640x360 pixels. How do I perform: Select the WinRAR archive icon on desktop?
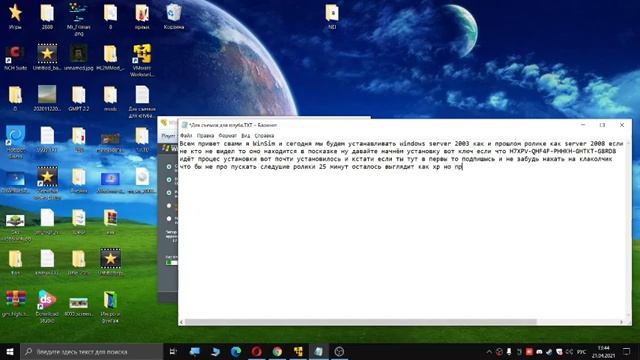15,304
